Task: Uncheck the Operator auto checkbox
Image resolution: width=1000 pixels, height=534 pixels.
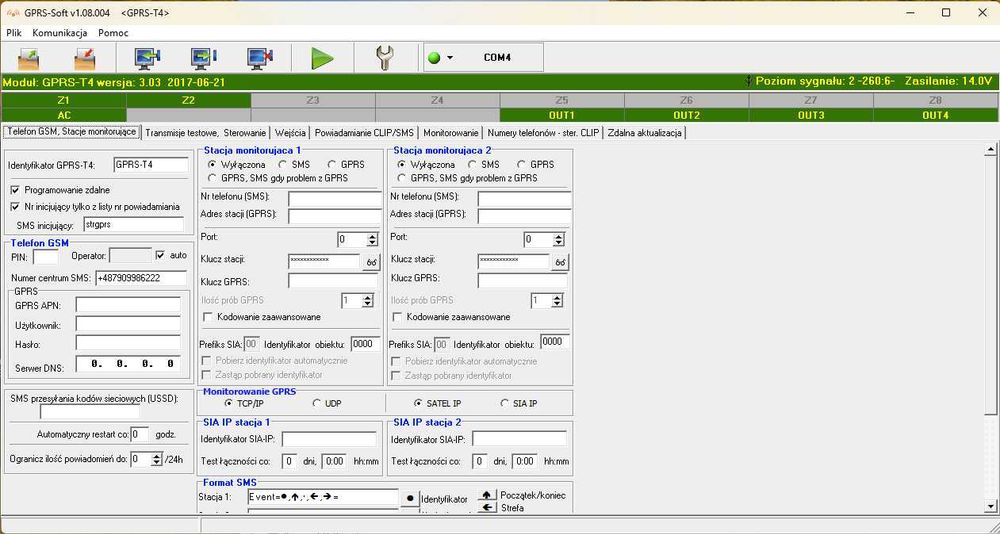Action: (160, 255)
